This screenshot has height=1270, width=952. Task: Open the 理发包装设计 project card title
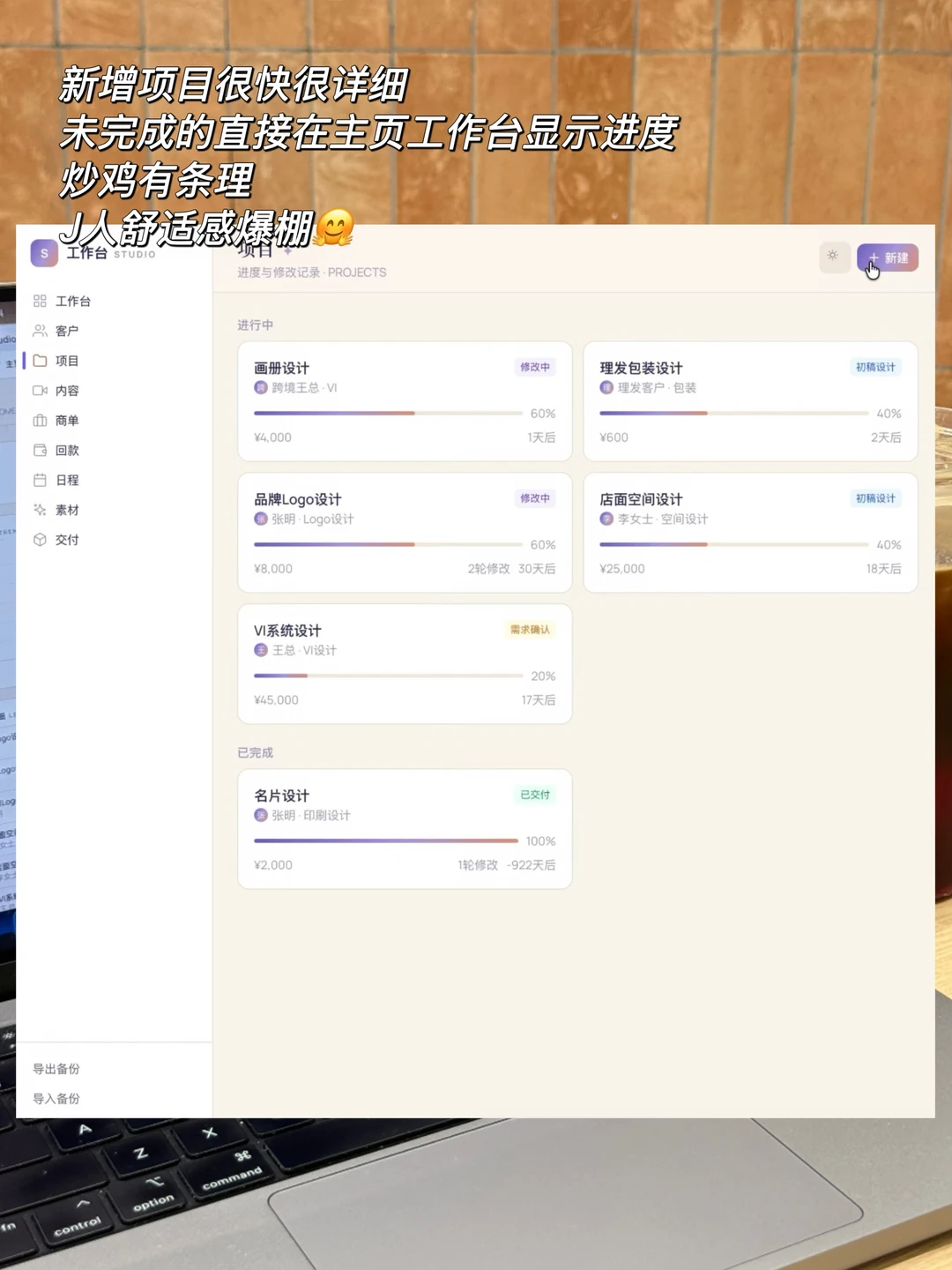click(641, 368)
